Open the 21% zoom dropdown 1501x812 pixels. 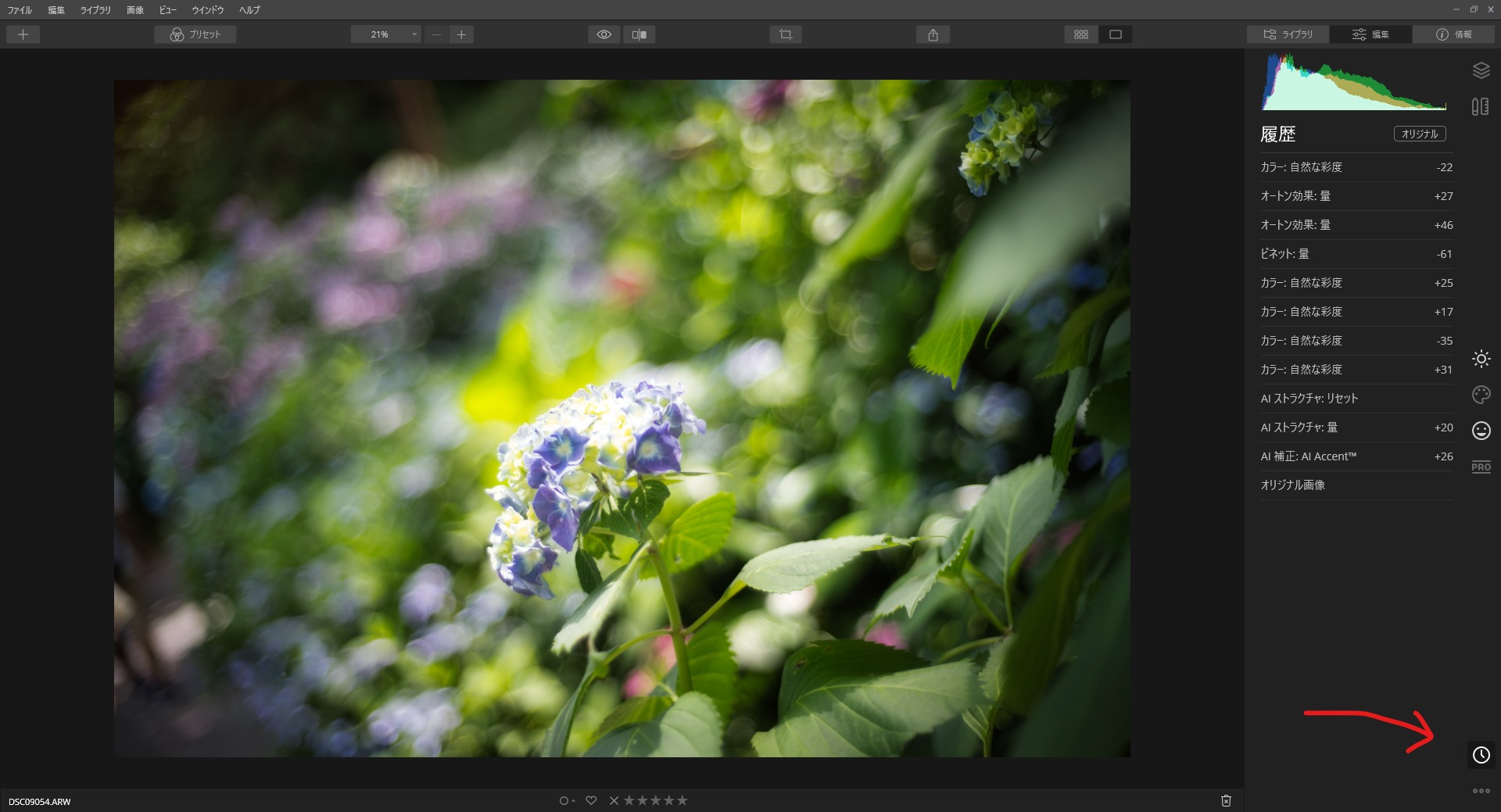tap(385, 34)
